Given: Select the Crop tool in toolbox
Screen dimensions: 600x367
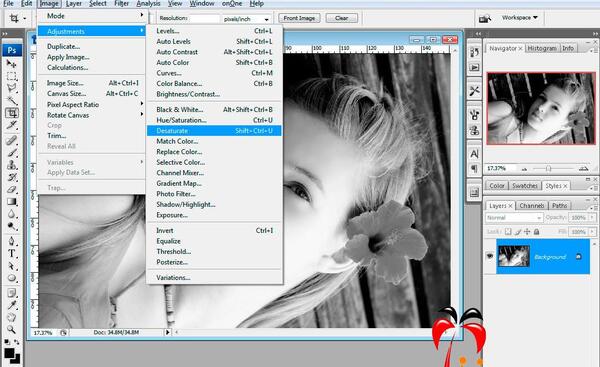Looking at the screenshot, I should coord(11,113).
